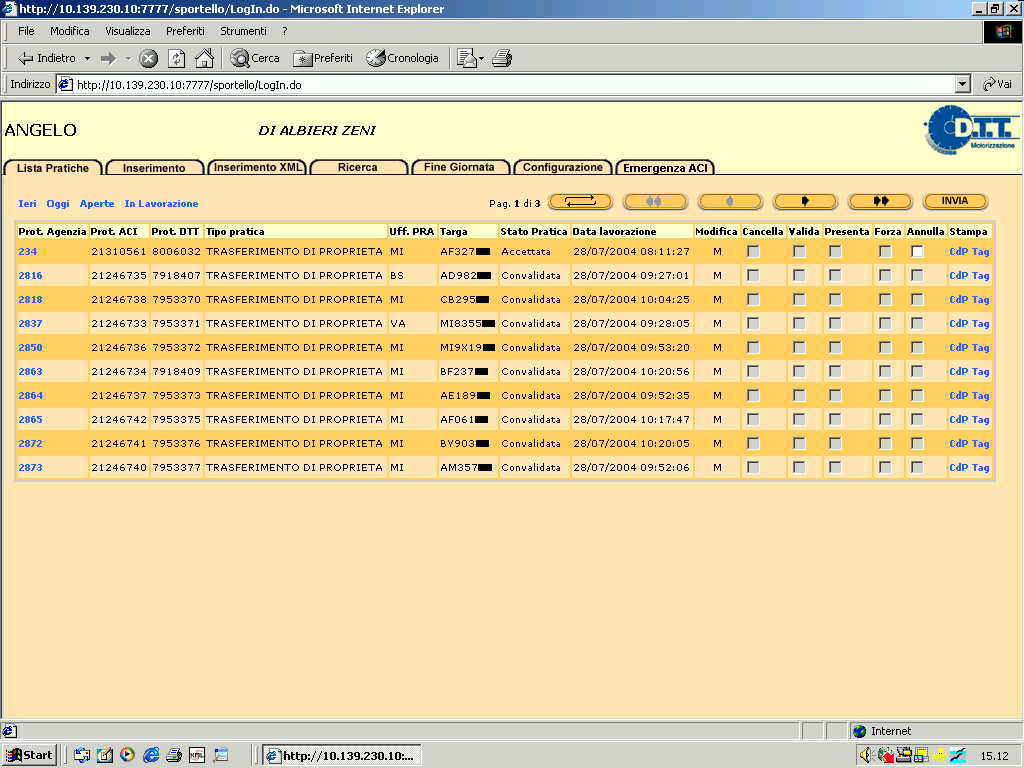Switch to the Inserimento tab
The width and height of the screenshot is (1024, 768).
[x=154, y=168]
